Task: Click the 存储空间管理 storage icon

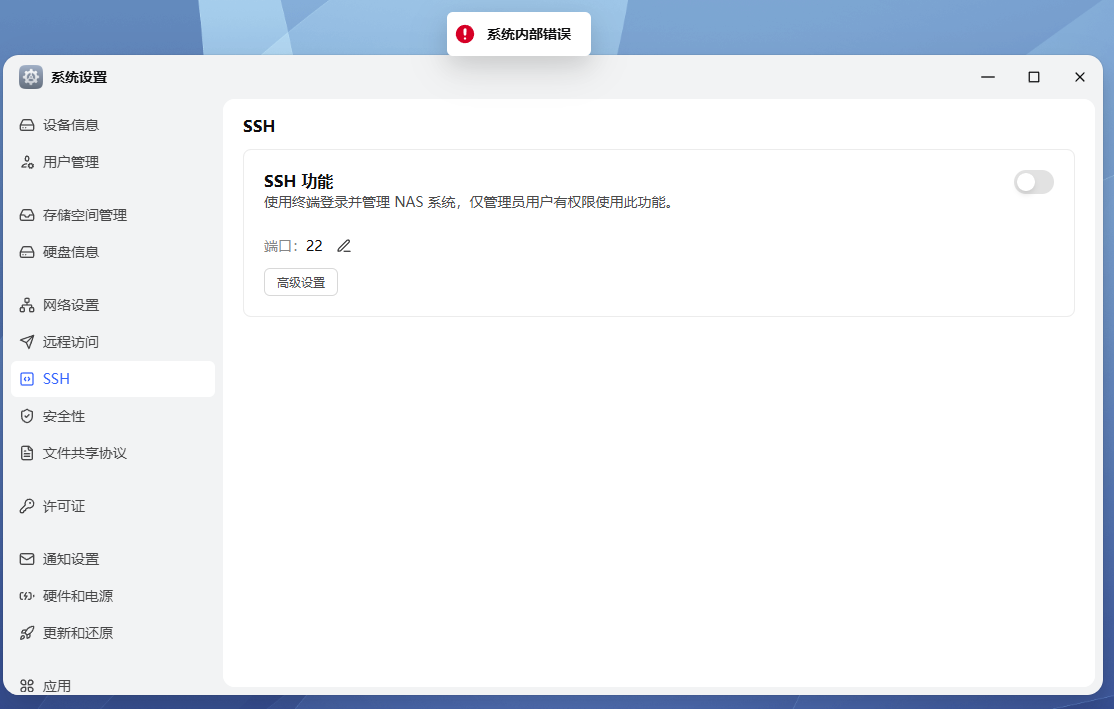Action: coord(27,214)
